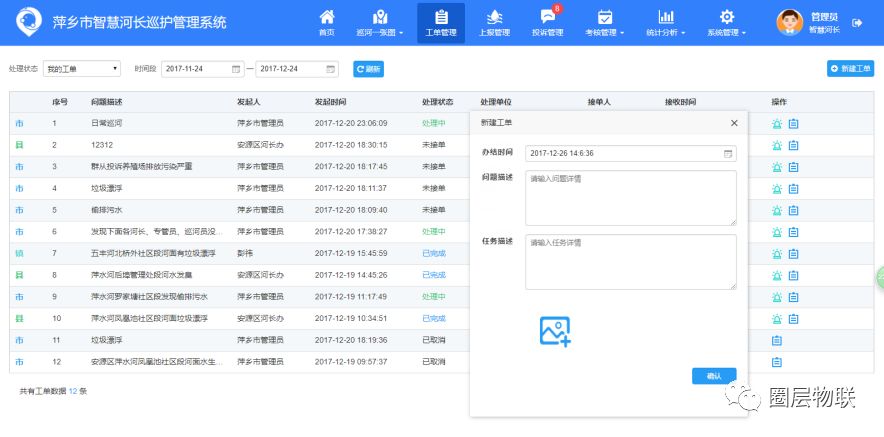
Task: Click the logout exit icon
Action: (857, 23)
